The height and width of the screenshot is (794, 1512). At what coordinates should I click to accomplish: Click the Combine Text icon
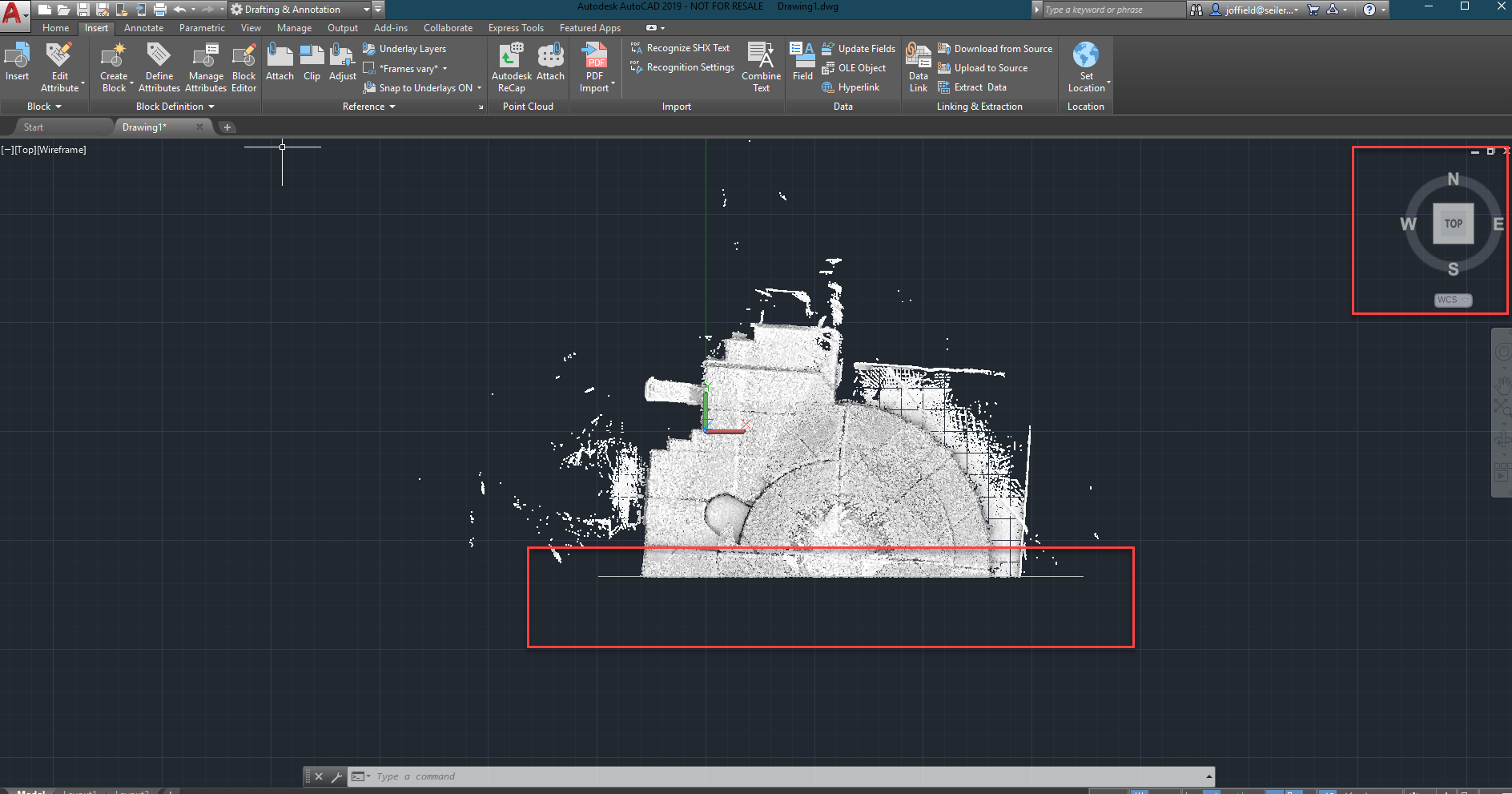[760, 56]
